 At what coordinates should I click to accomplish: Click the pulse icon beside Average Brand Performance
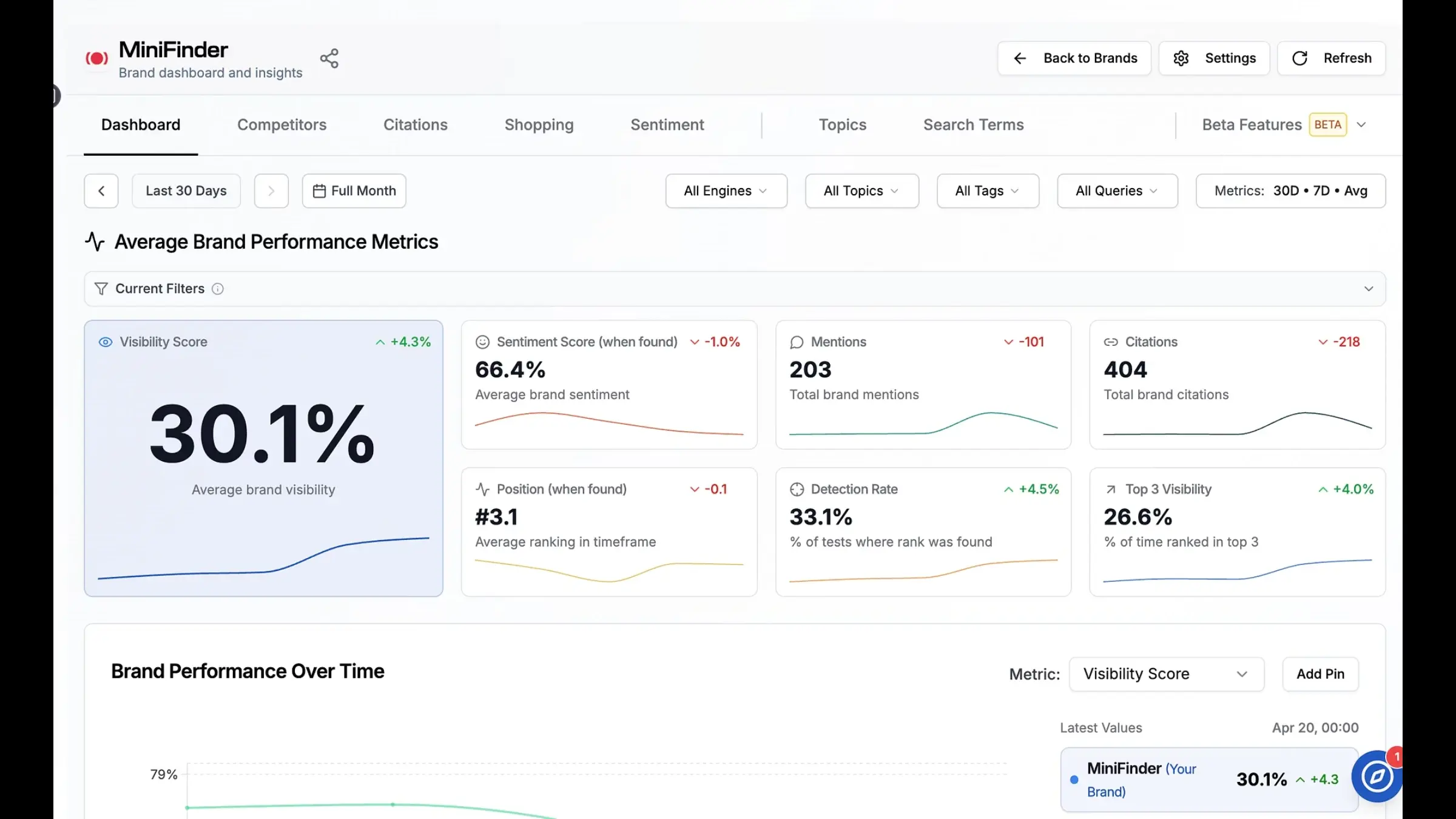95,241
